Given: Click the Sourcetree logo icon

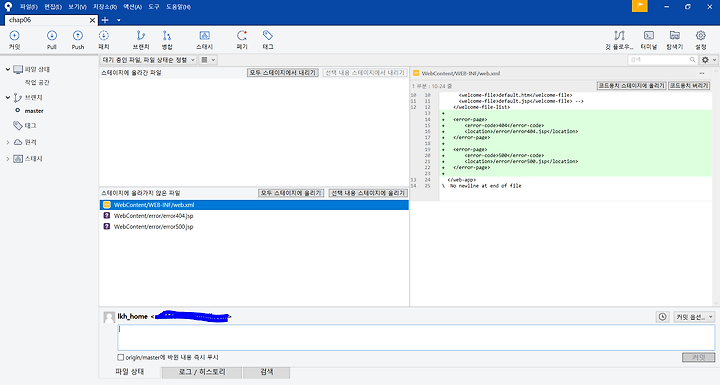Looking at the screenshot, I should [x=8, y=6].
